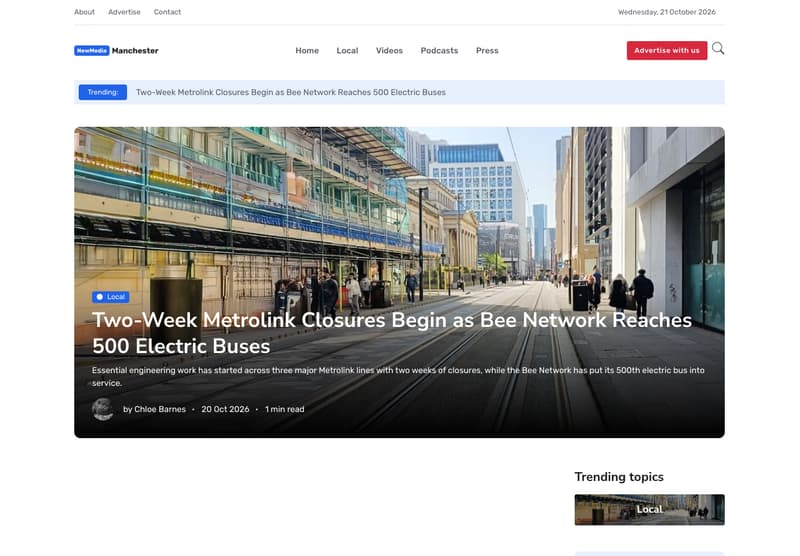Click the NewMedia Manchester logo

[x=116, y=50]
